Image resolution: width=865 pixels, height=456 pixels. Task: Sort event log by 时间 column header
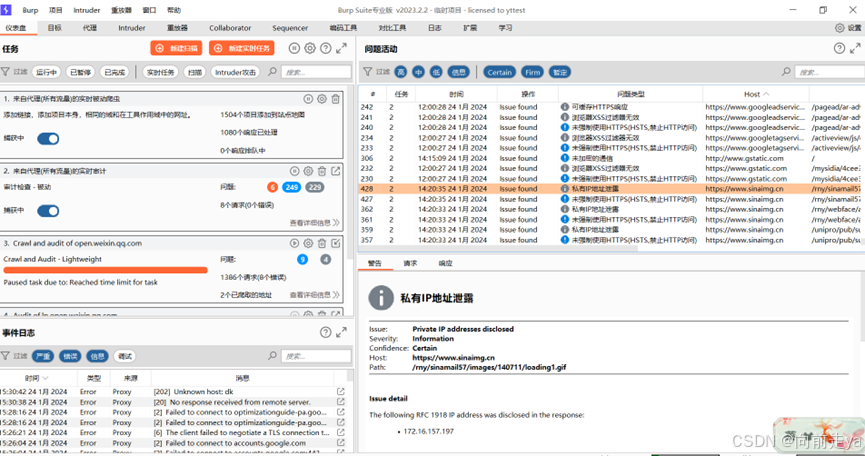tap(36, 378)
